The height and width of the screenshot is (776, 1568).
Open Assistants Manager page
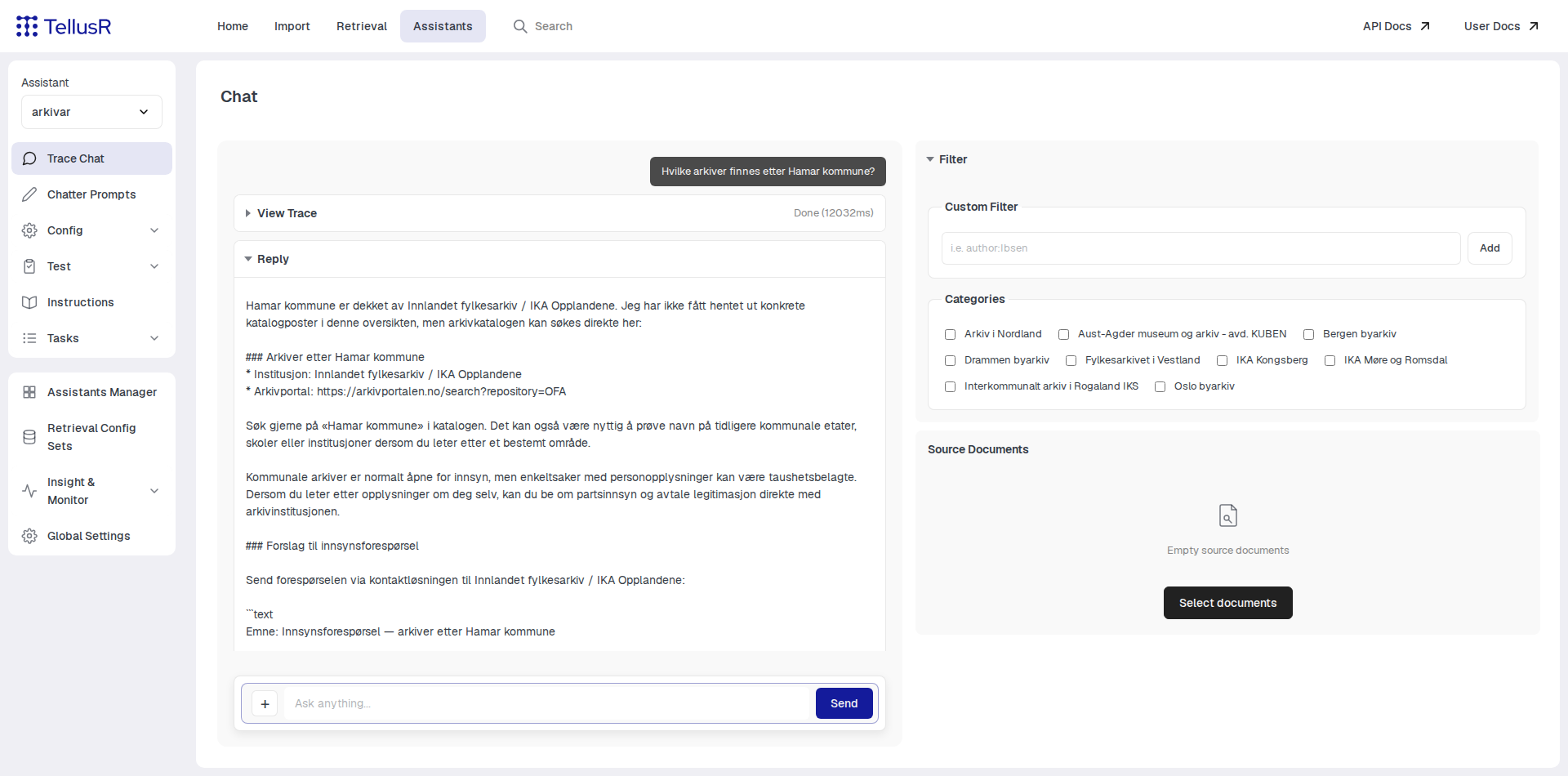pyautogui.click(x=91, y=392)
